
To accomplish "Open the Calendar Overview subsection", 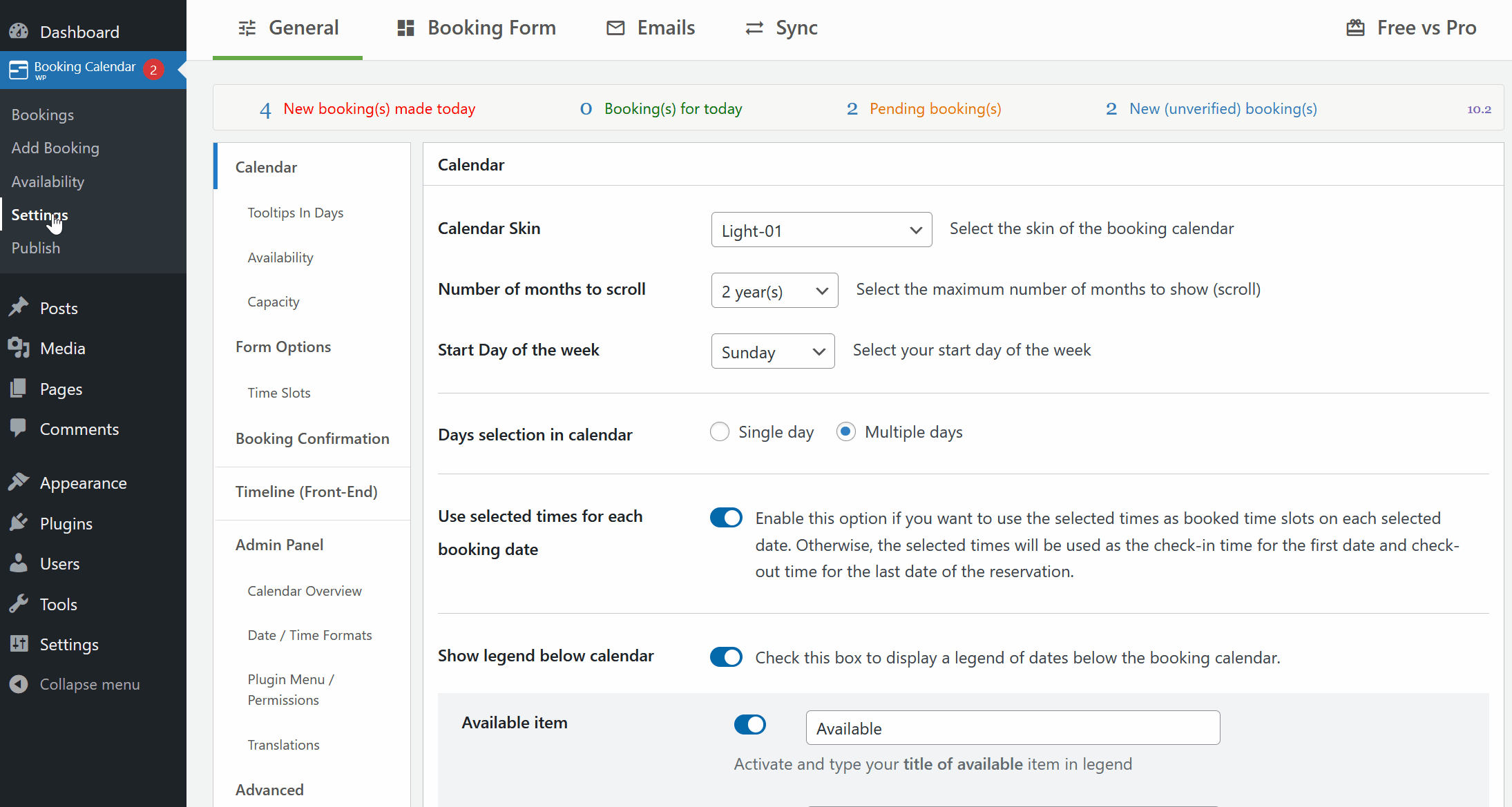I will tap(305, 591).
